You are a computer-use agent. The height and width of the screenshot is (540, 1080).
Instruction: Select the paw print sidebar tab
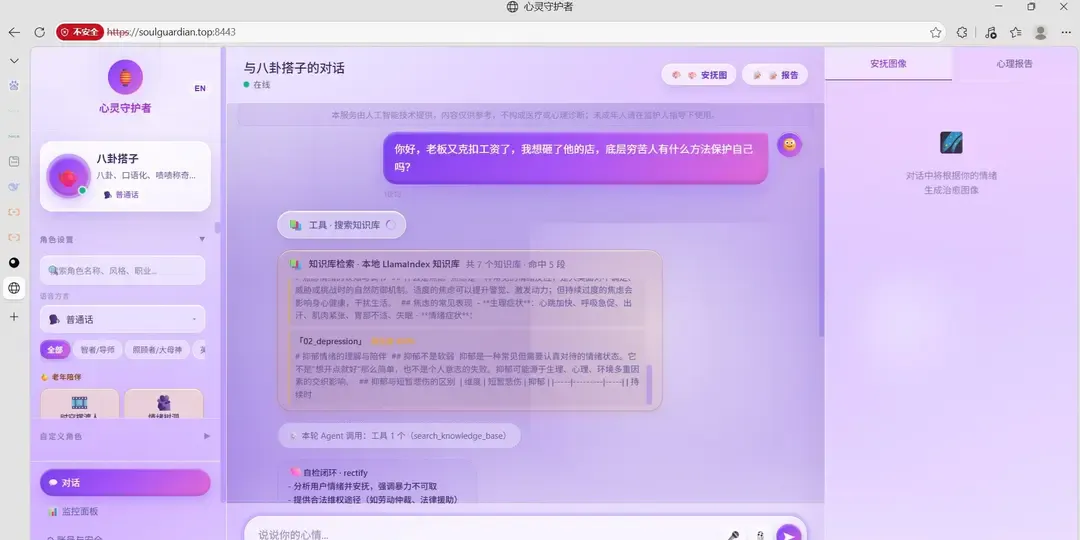[x=14, y=85]
